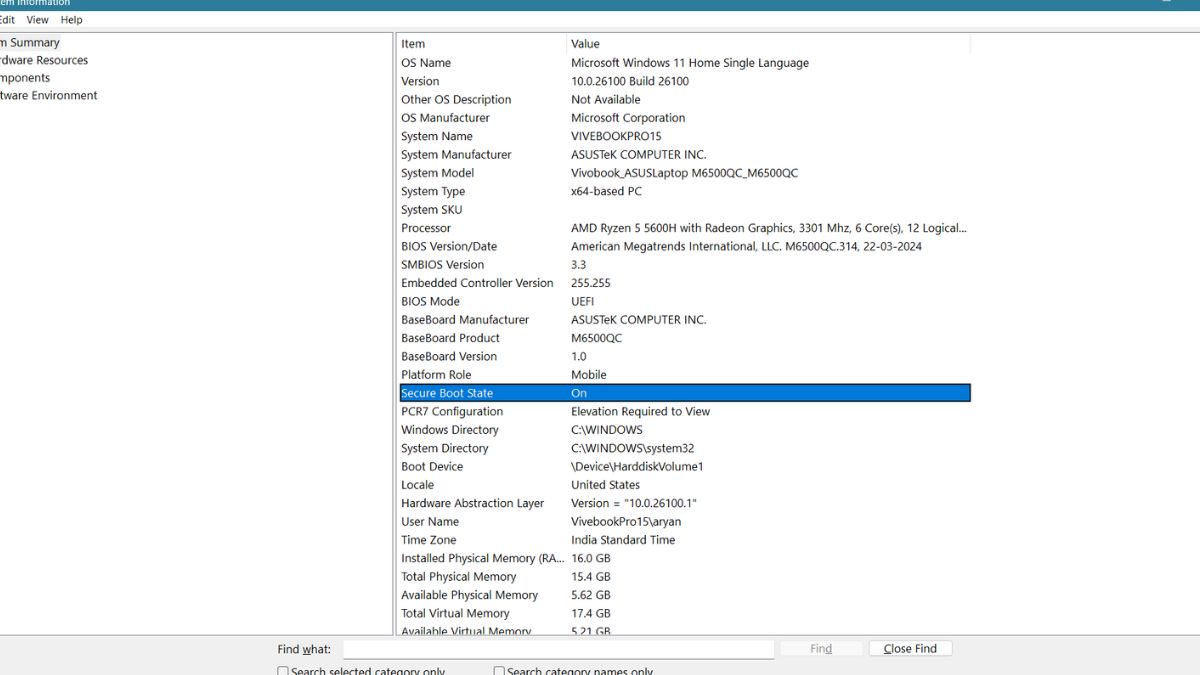Image resolution: width=1200 pixels, height=675 pixels.
Task: Open the Help menu
Action: 71,20
